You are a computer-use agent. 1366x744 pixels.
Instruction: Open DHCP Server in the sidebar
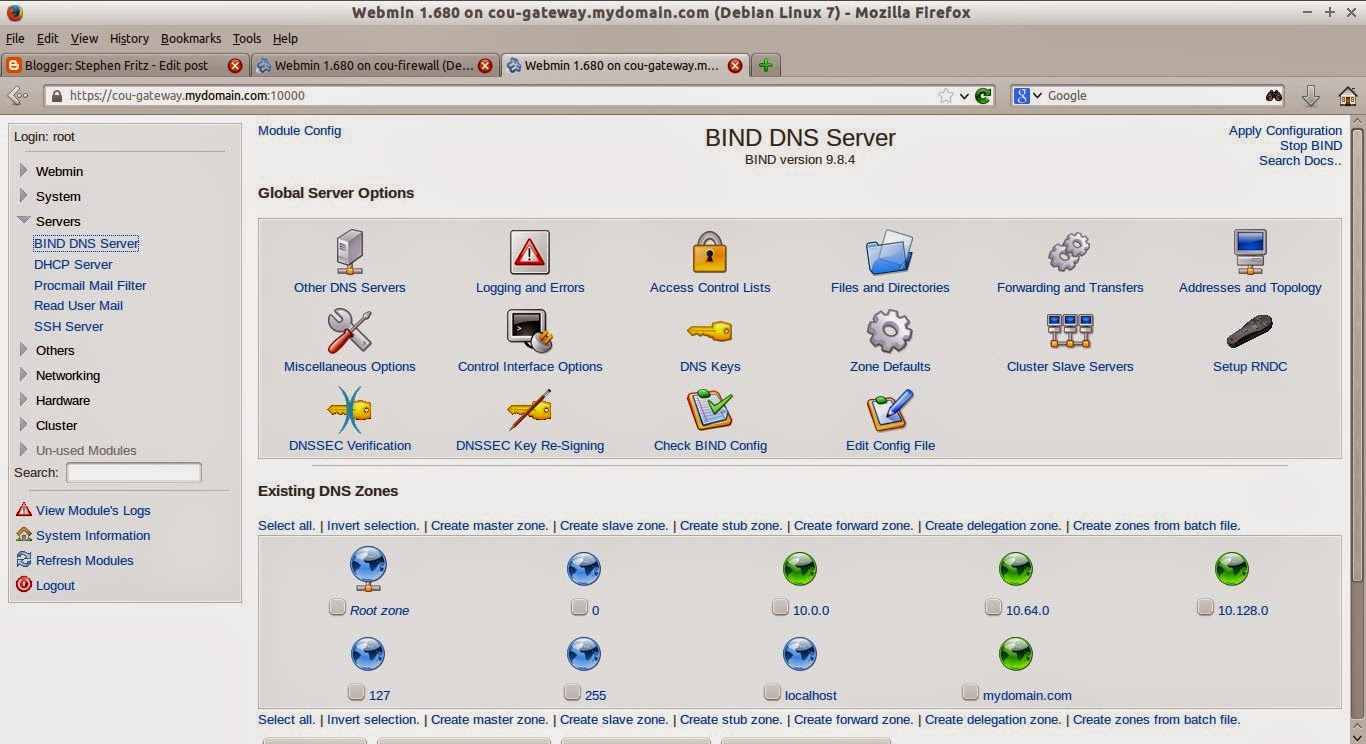point(73,265)
